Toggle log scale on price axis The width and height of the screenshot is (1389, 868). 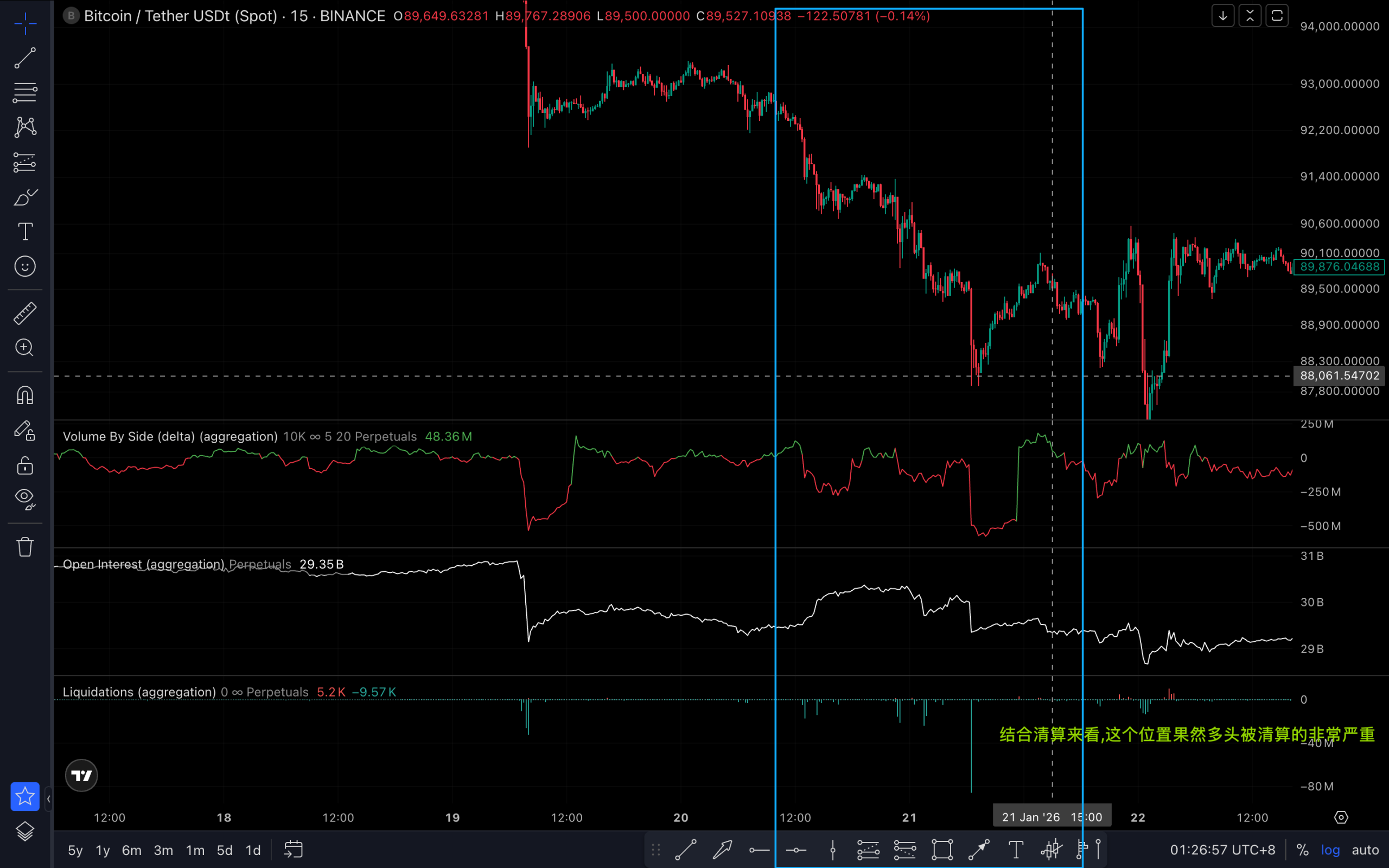pos(1330,850)
